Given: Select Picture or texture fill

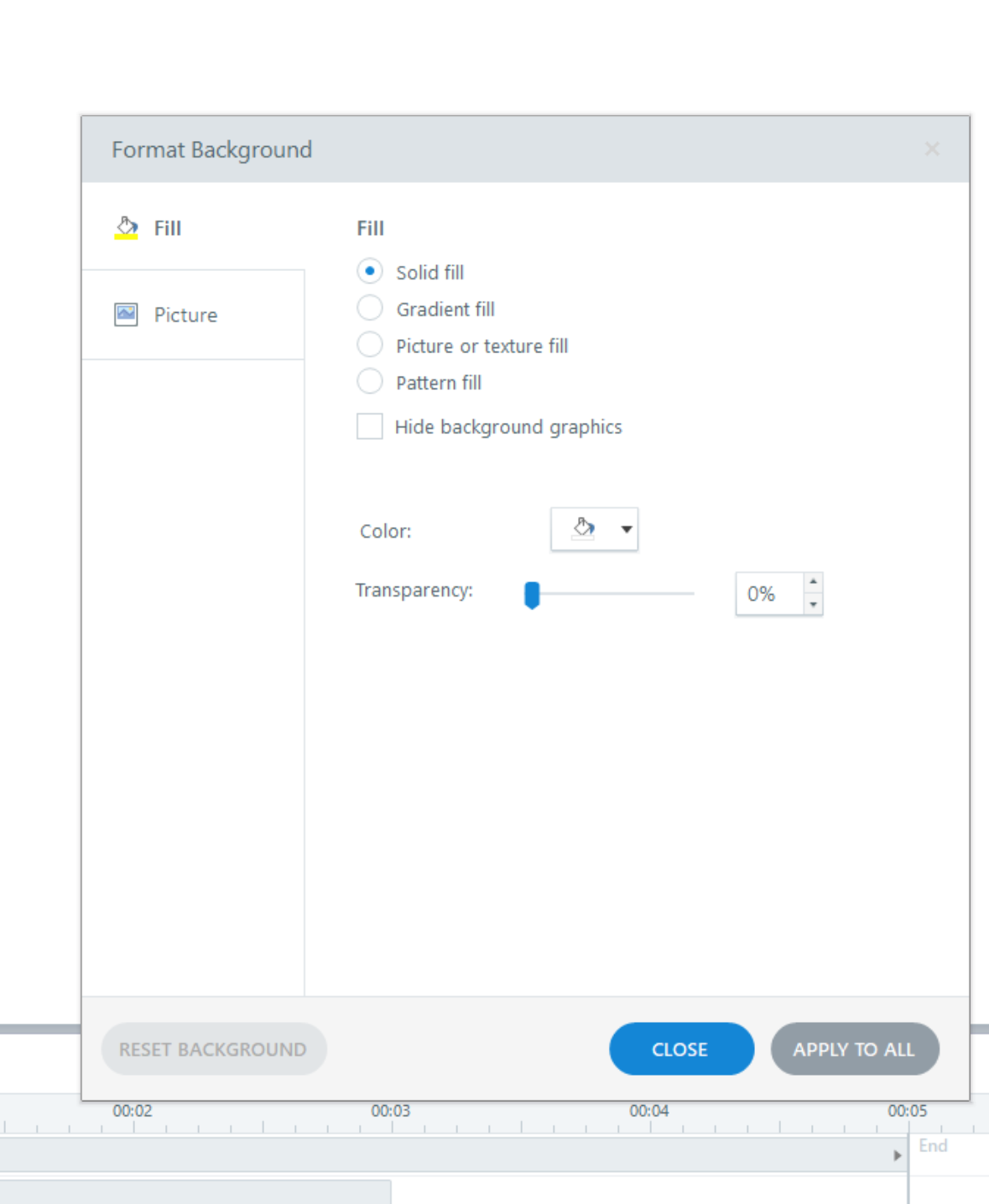Looking at the screenshot, I should pyautogui.click(x=370, y=345).
